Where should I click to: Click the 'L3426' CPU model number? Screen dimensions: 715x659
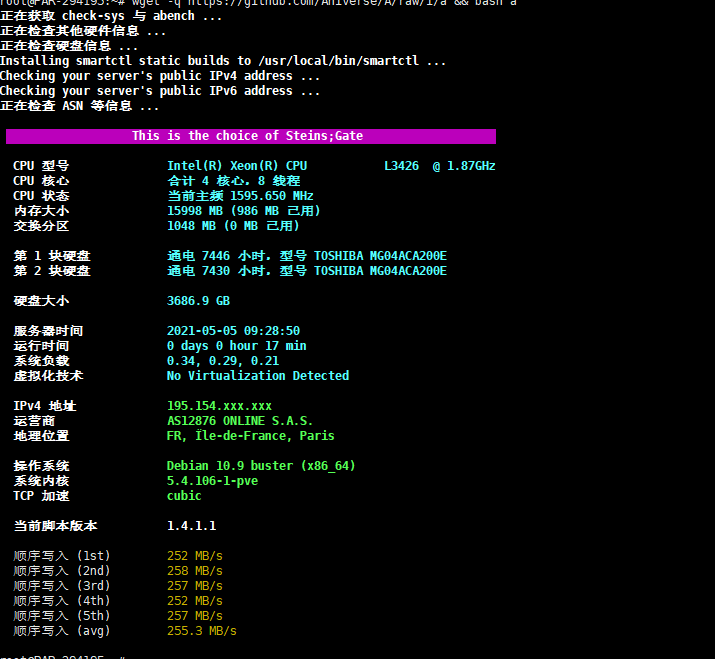[401, 166]
